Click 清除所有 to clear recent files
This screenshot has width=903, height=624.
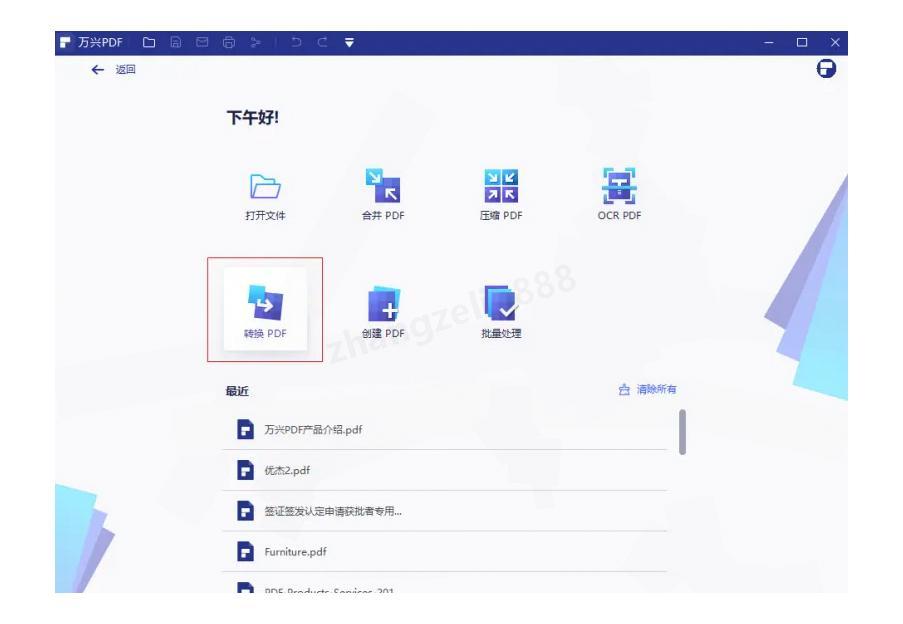tap(647, 390)
